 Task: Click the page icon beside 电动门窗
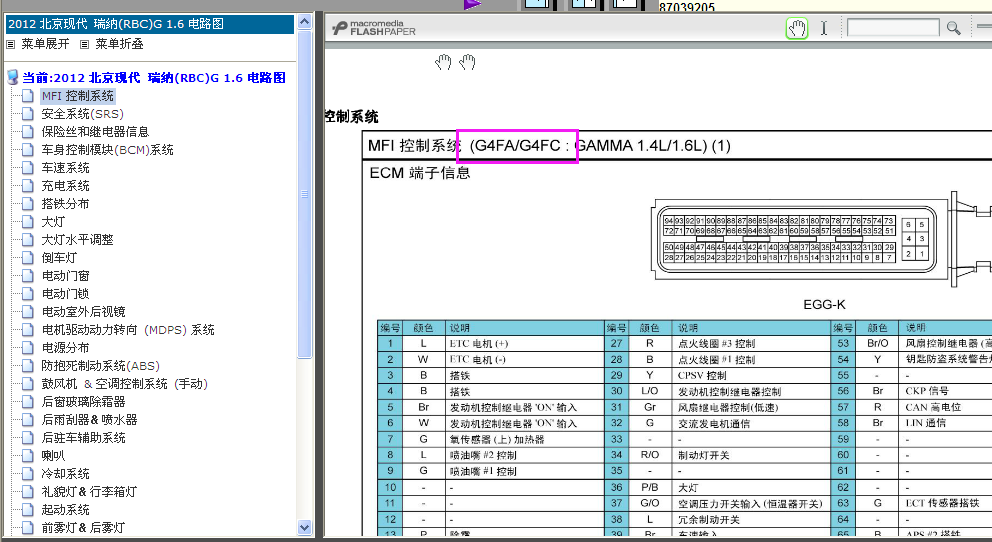(x=27, y=276)
